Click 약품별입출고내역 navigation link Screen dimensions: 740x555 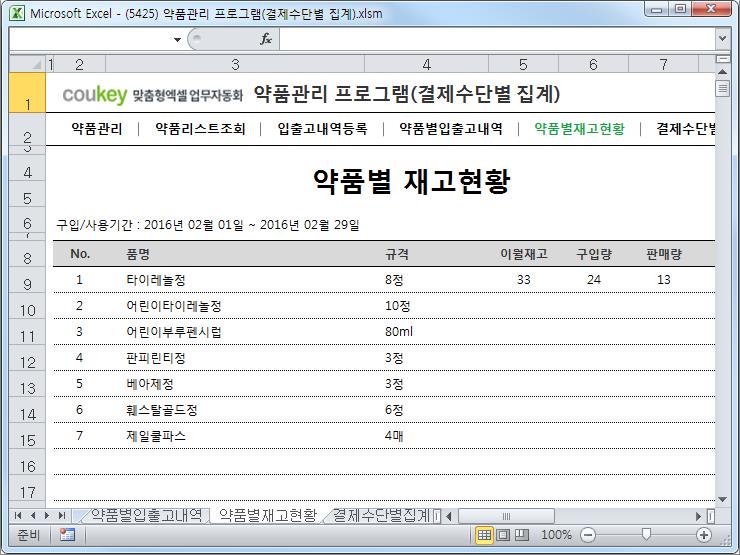point(451,128)
